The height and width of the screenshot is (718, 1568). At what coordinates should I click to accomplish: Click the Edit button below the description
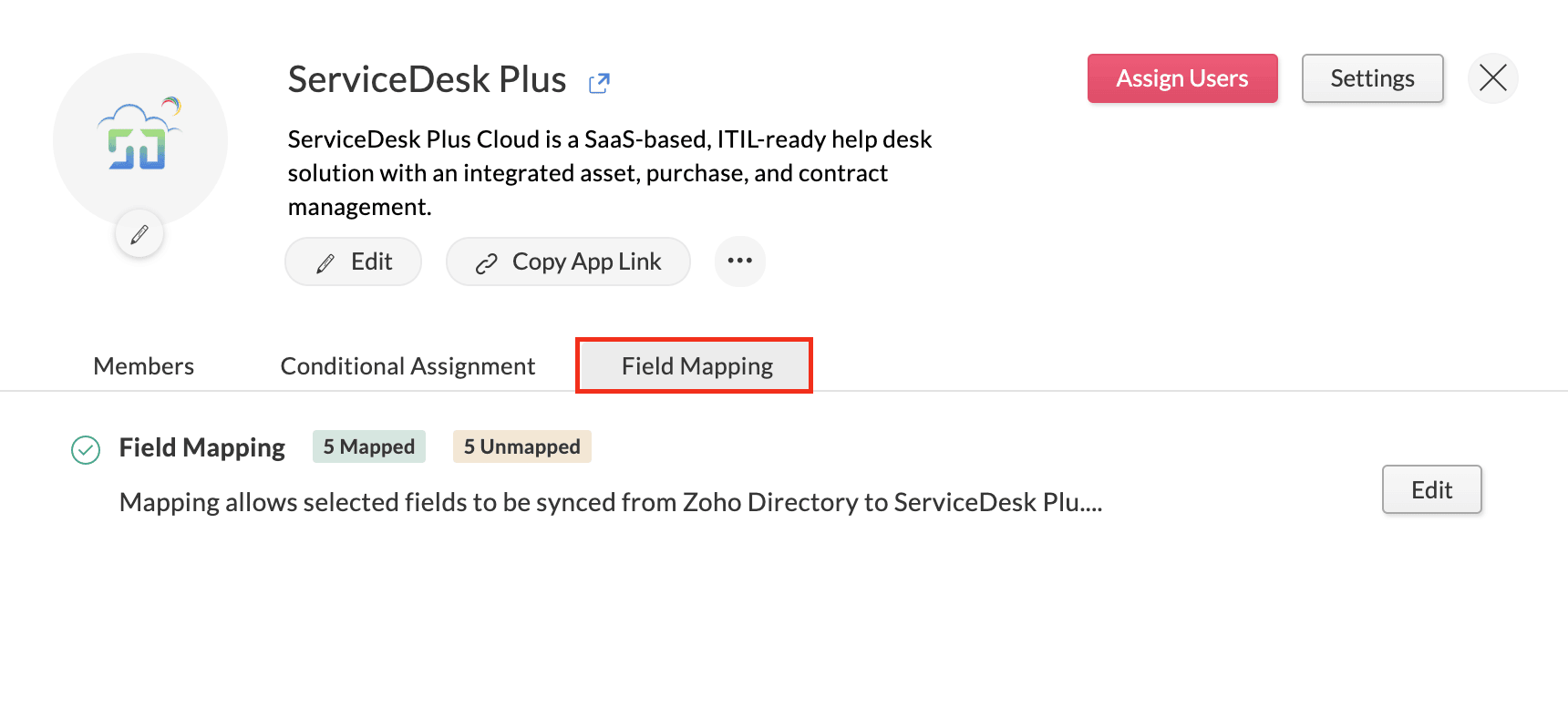click(354, 262)
